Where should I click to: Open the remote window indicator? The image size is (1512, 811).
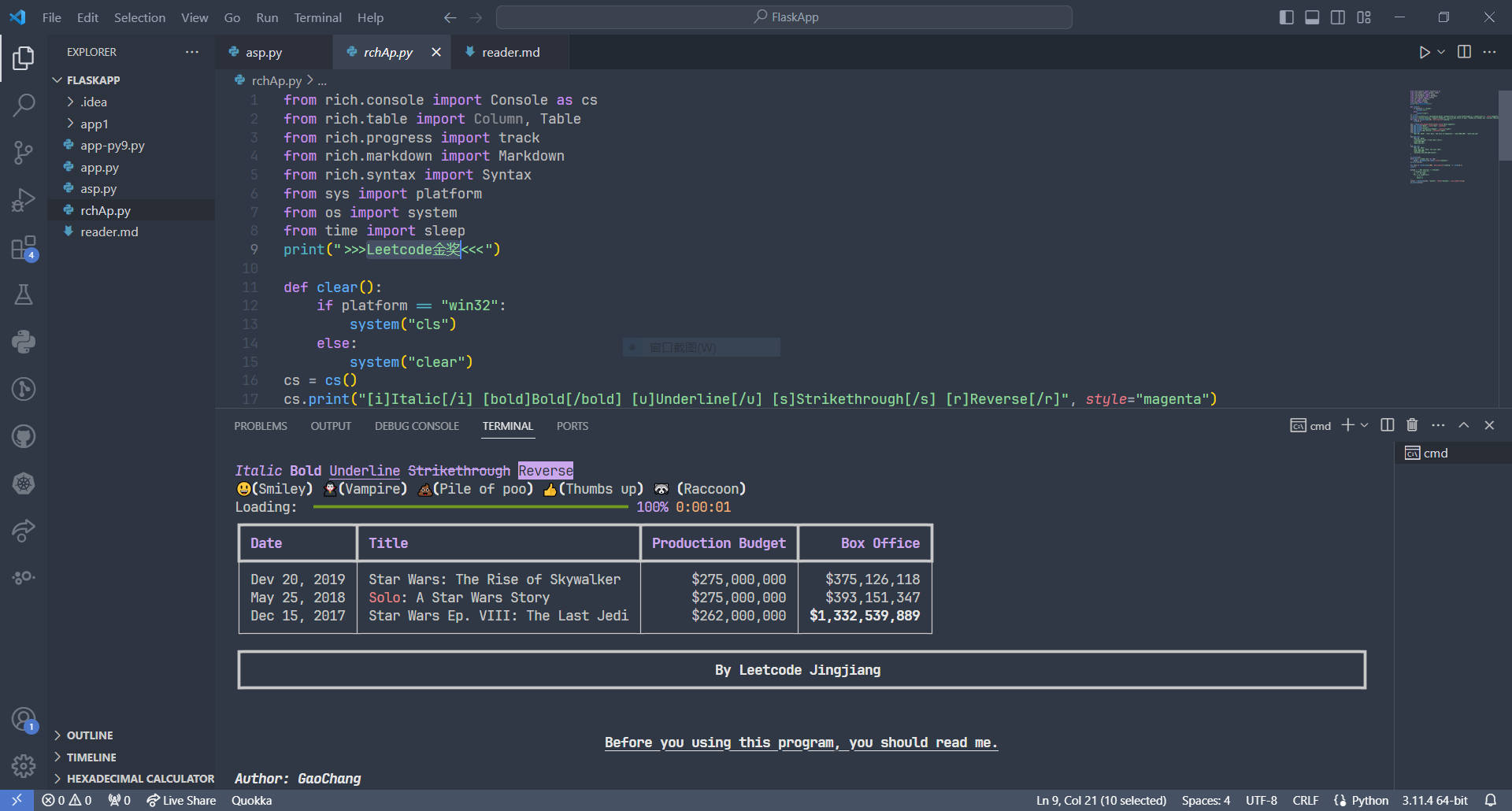click(x=17, y=800)
